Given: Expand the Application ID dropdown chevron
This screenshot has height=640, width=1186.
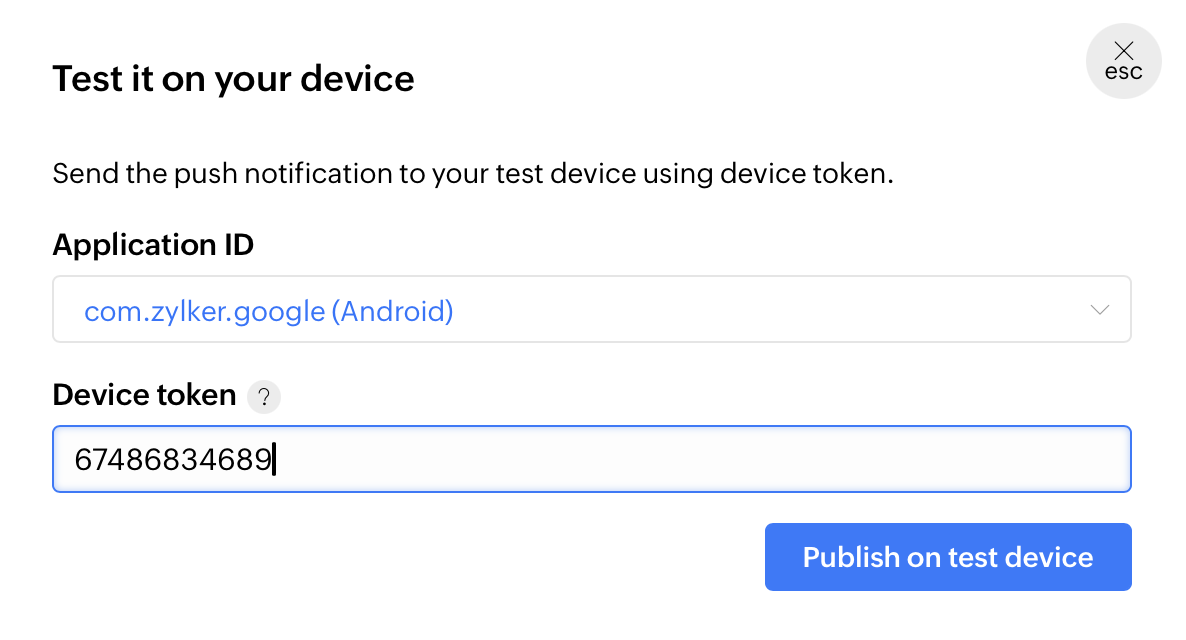Looking at the screenshot, I should pos(1100,310).
